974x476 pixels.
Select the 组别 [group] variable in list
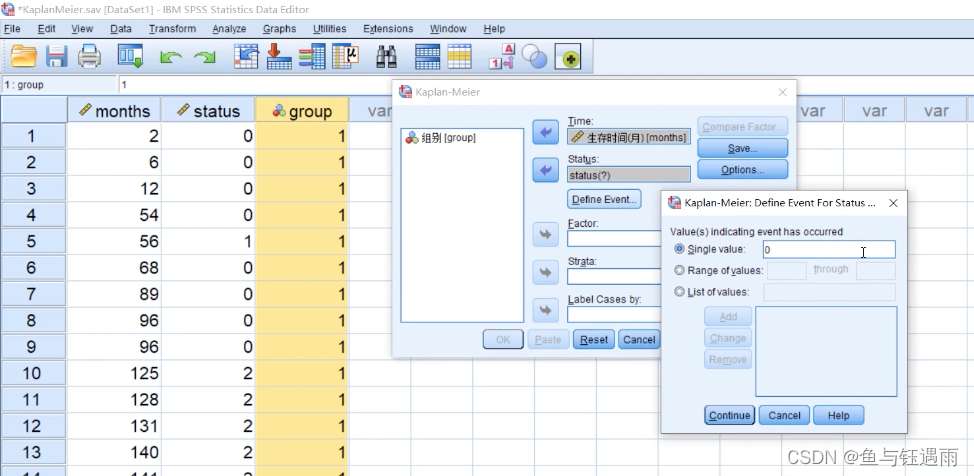tap(440, 138)
